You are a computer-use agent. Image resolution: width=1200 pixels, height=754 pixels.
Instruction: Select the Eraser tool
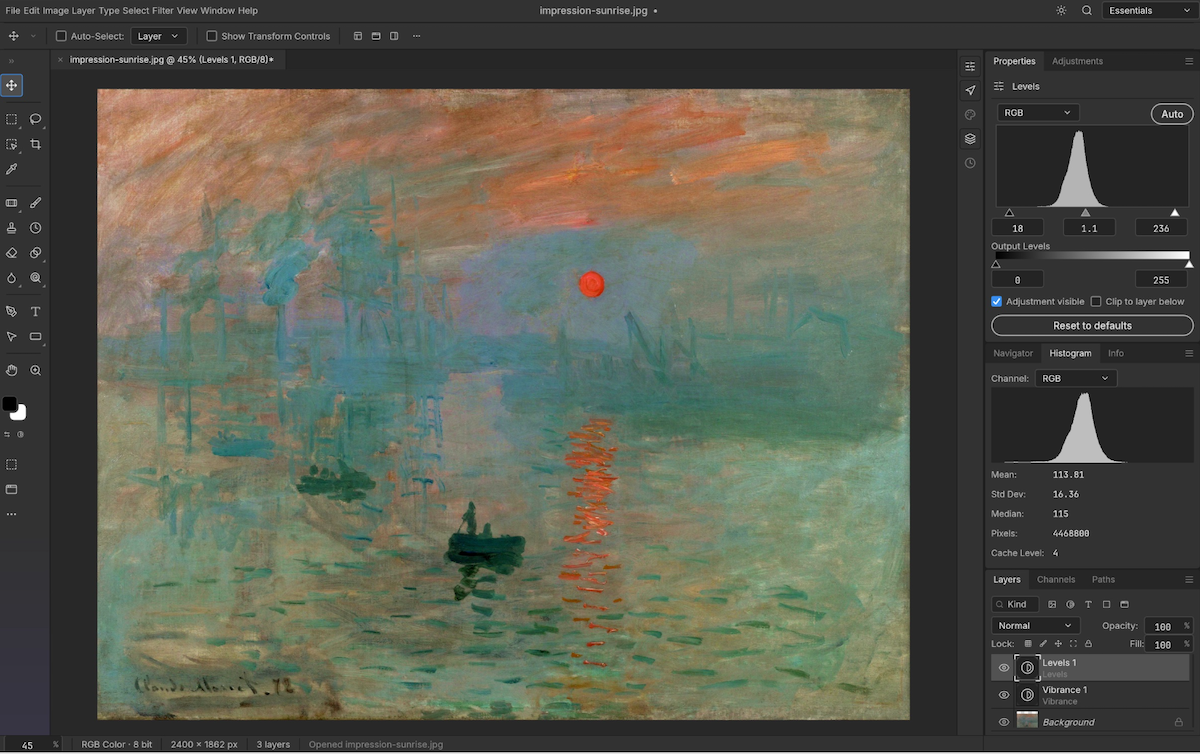12,253
